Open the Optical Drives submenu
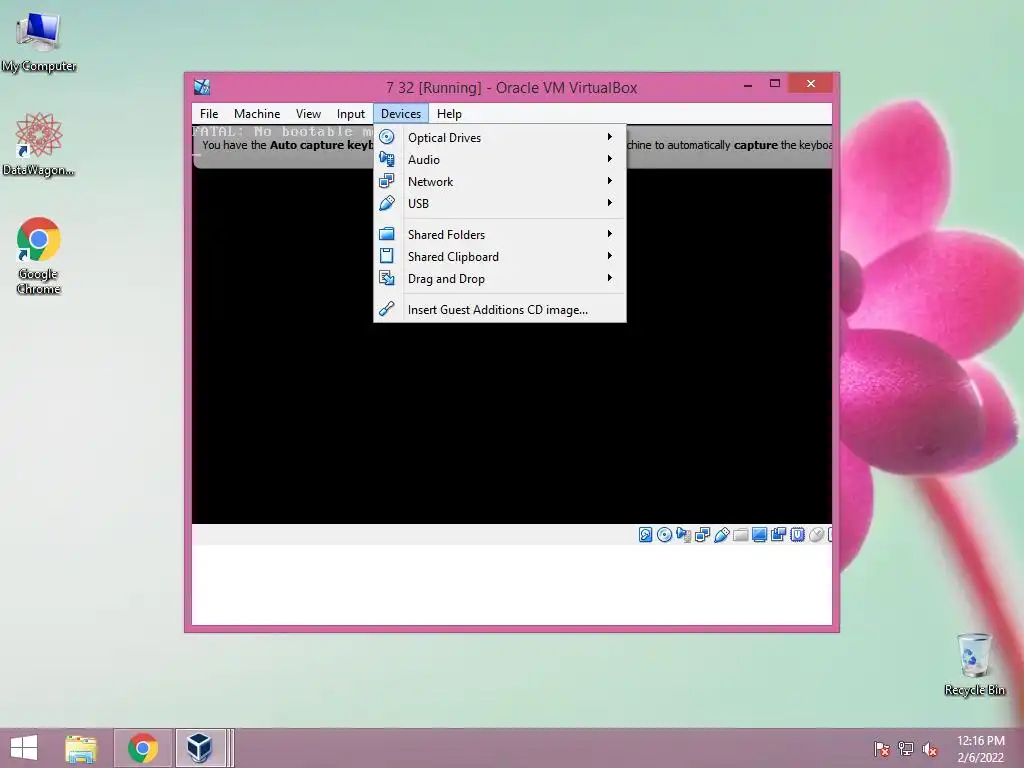Screen dimensions: 1024x768 500,137
